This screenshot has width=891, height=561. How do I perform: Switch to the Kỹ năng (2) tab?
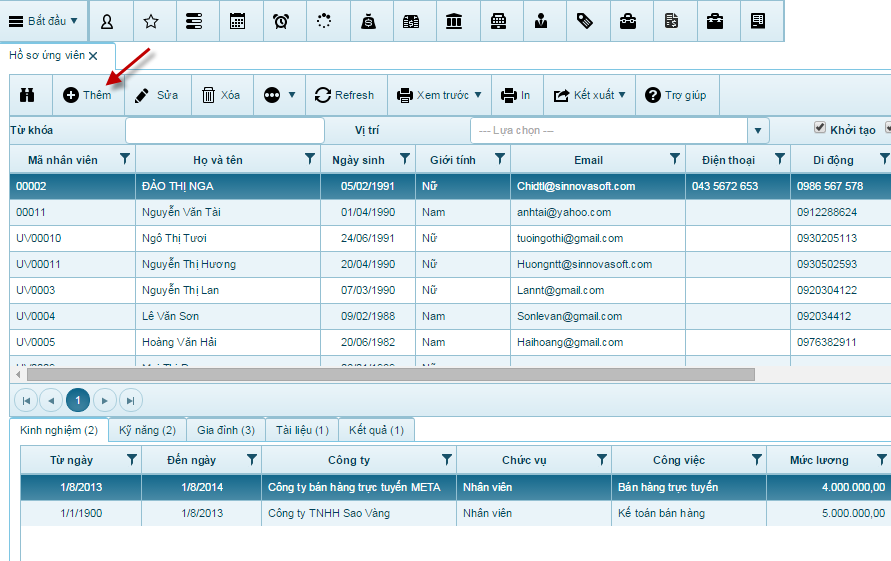[147, 430]
